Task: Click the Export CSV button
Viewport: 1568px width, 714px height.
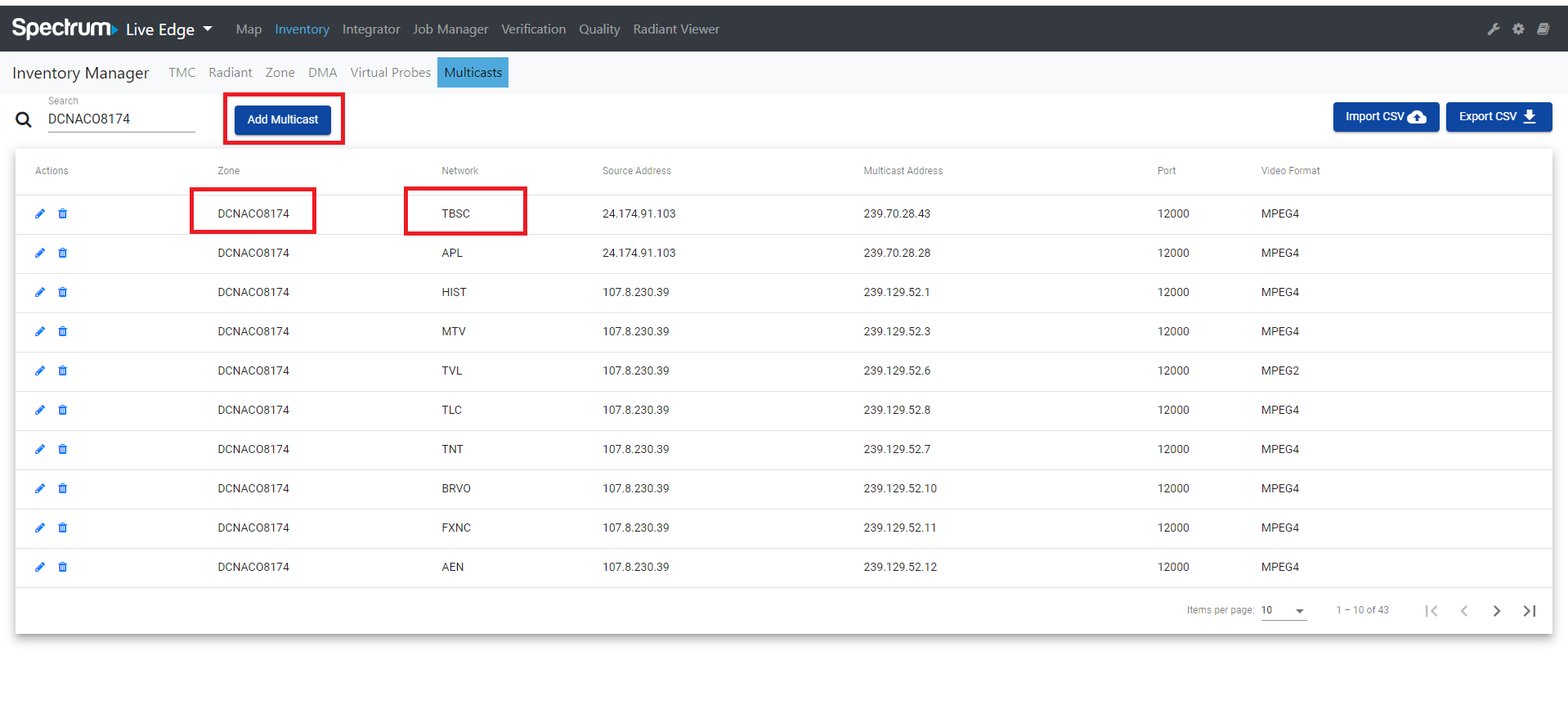Action: 1499,117
